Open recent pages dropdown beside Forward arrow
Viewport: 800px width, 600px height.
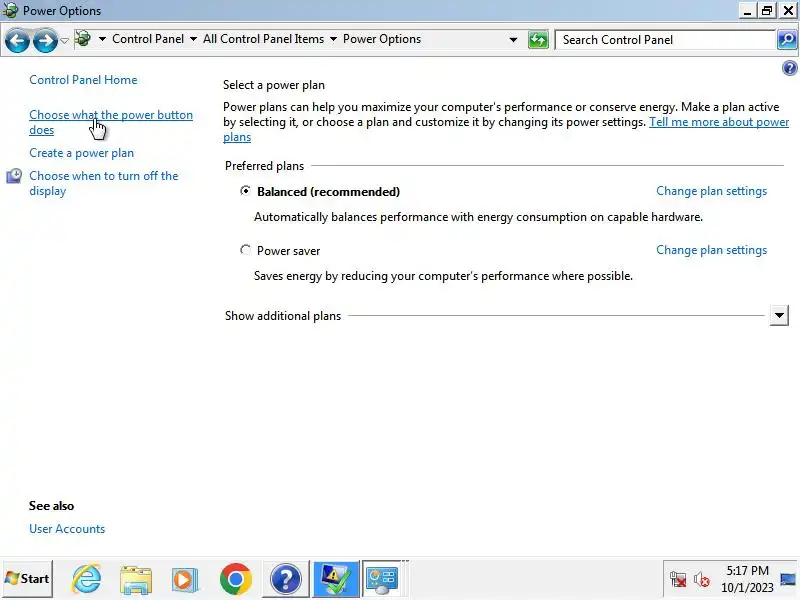pos(64,40)
